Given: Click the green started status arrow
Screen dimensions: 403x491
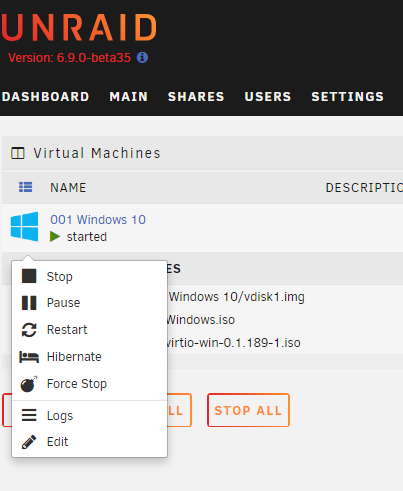Looking at the screenshot, I should (55, 237).
